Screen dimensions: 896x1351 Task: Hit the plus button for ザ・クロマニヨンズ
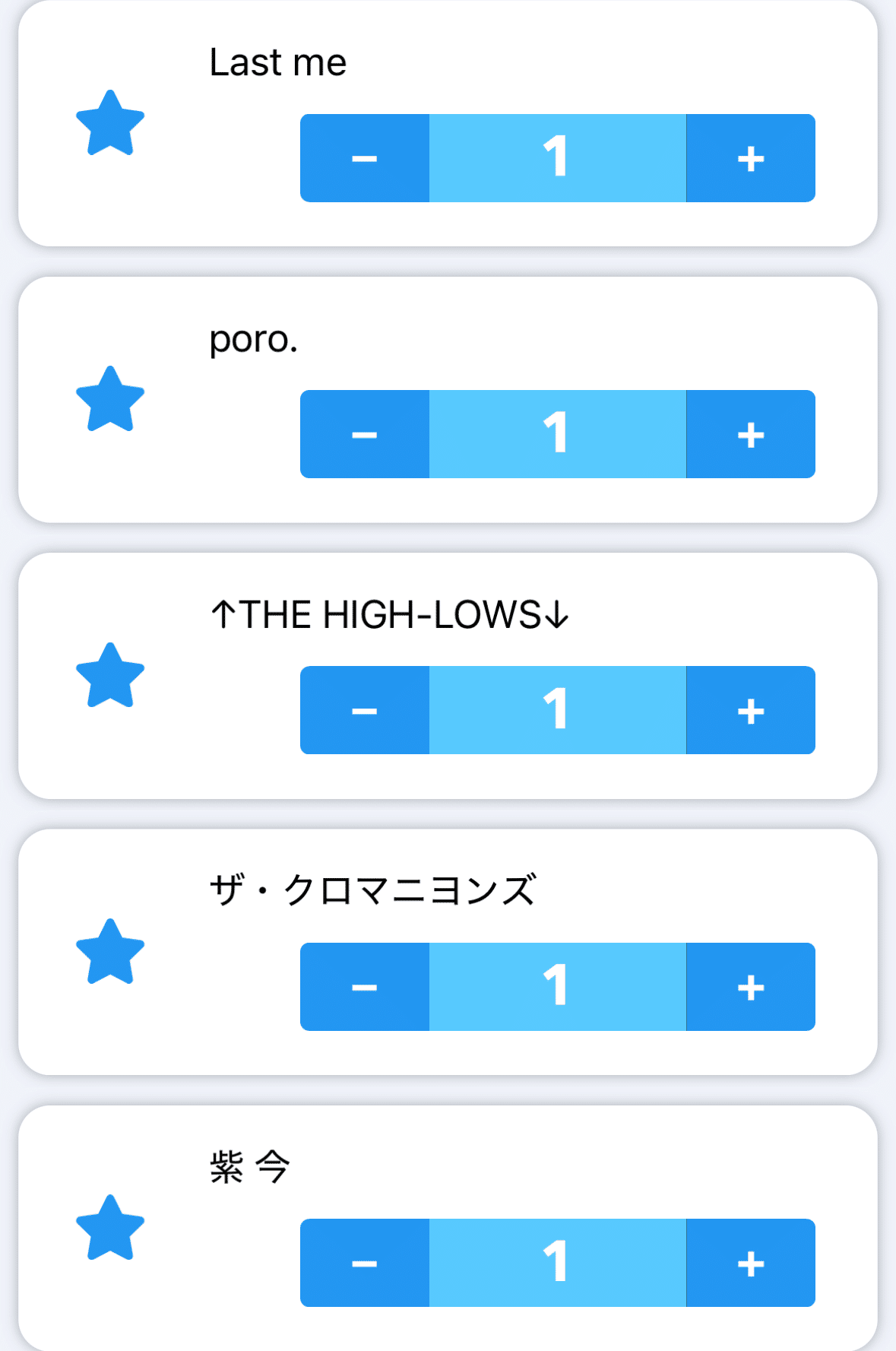[x=750, y=987]
